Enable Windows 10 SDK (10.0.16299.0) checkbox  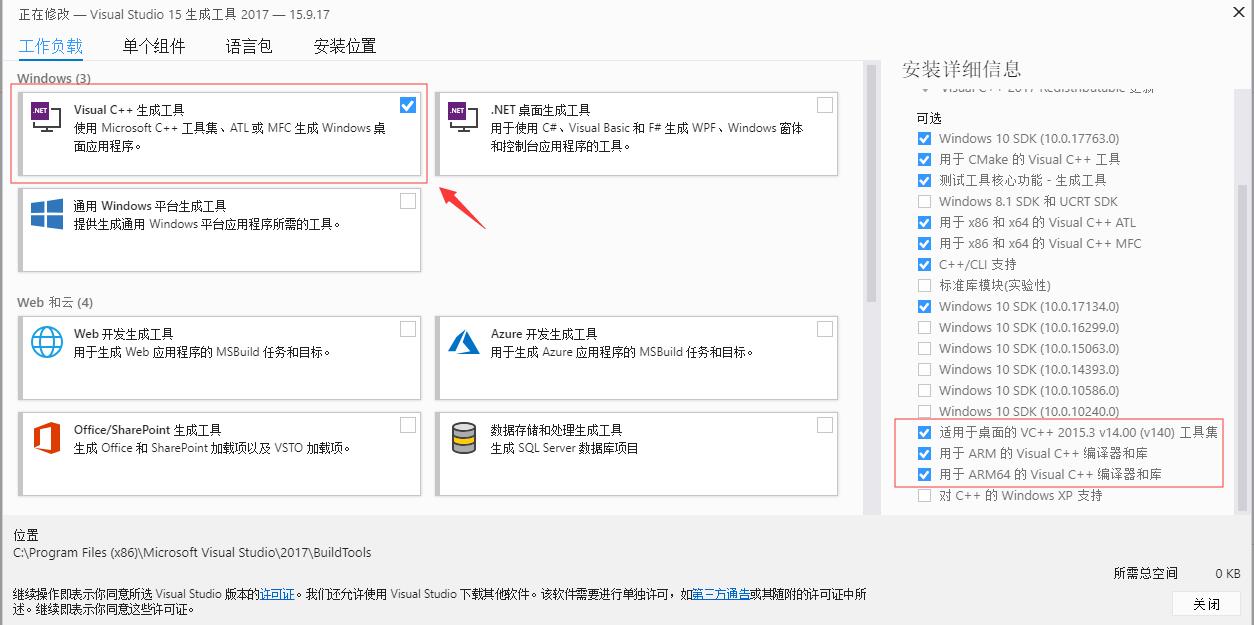tap(924, 328)
